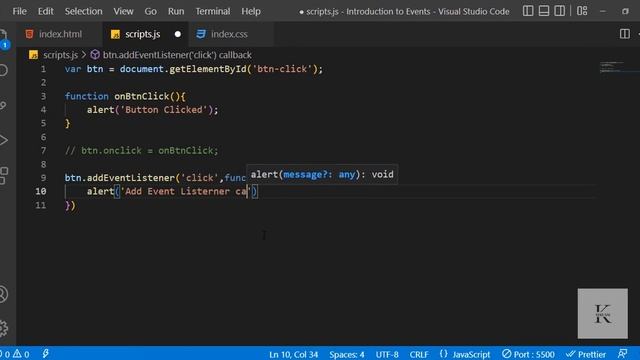The image size is (640, 360).
Task: Open the View menu
Action: tap(123, 11)
